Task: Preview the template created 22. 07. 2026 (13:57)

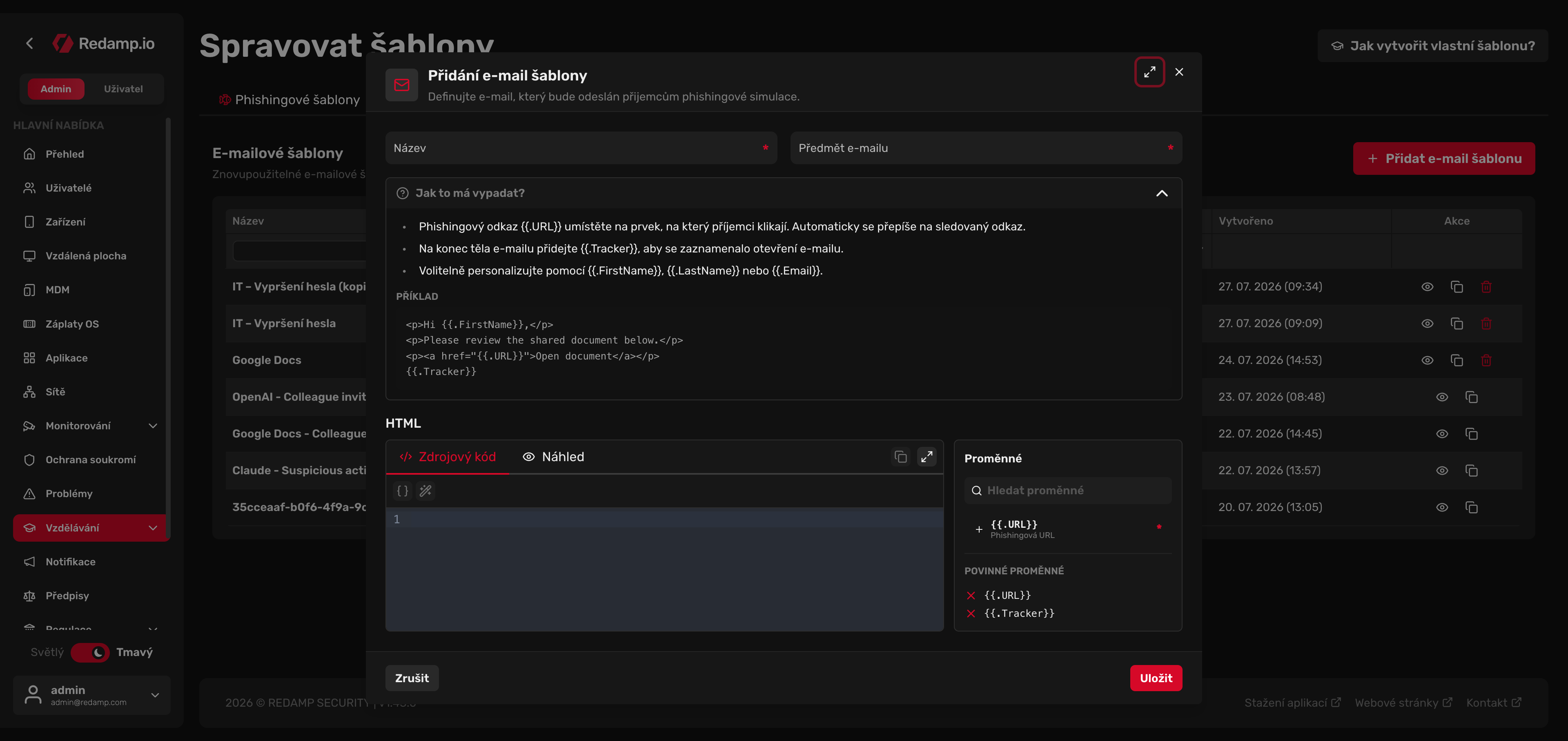Action: (x=1441, y=471)
